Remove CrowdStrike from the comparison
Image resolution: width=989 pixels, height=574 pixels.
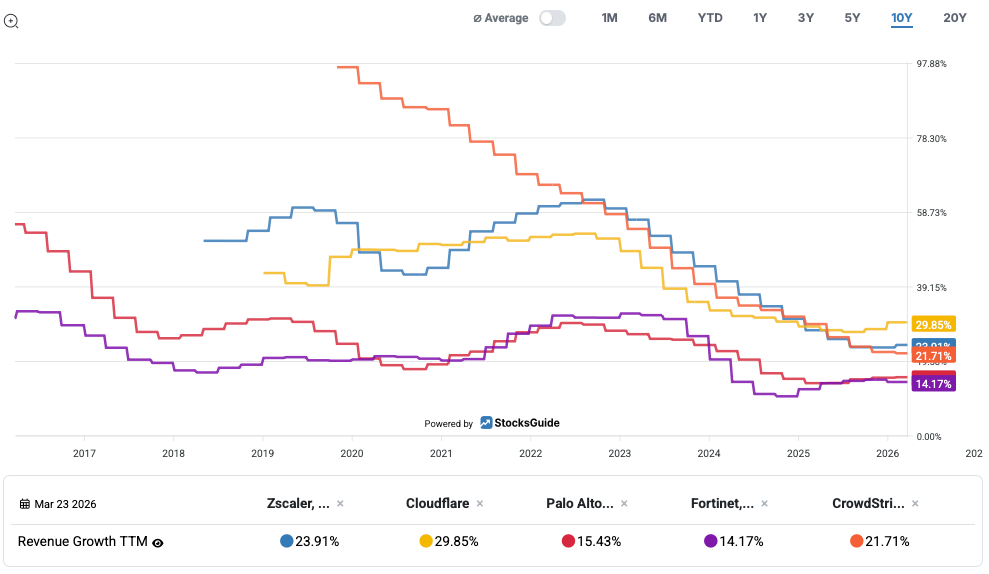coord(915,504)
